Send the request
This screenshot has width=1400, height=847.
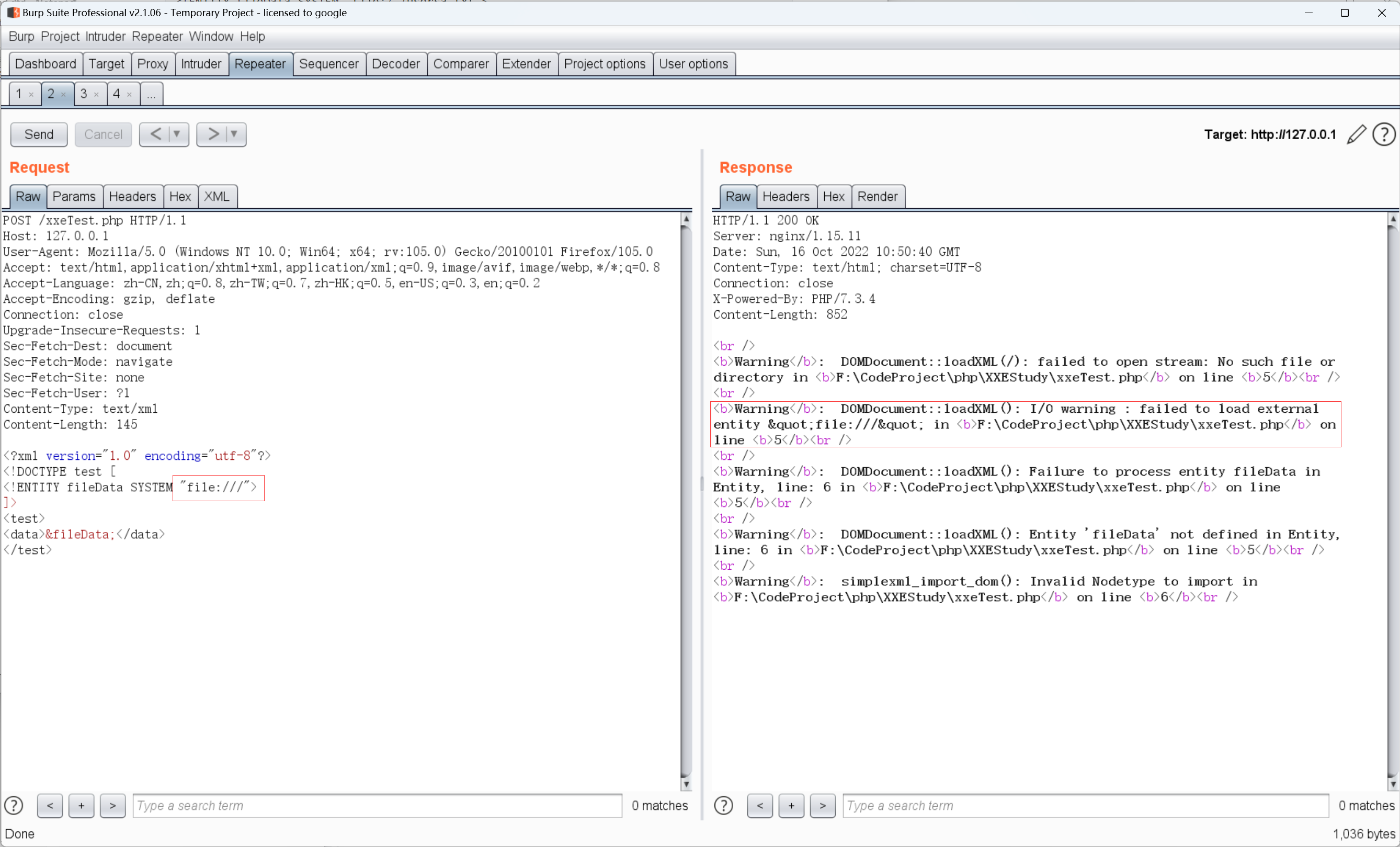(39, 134)
